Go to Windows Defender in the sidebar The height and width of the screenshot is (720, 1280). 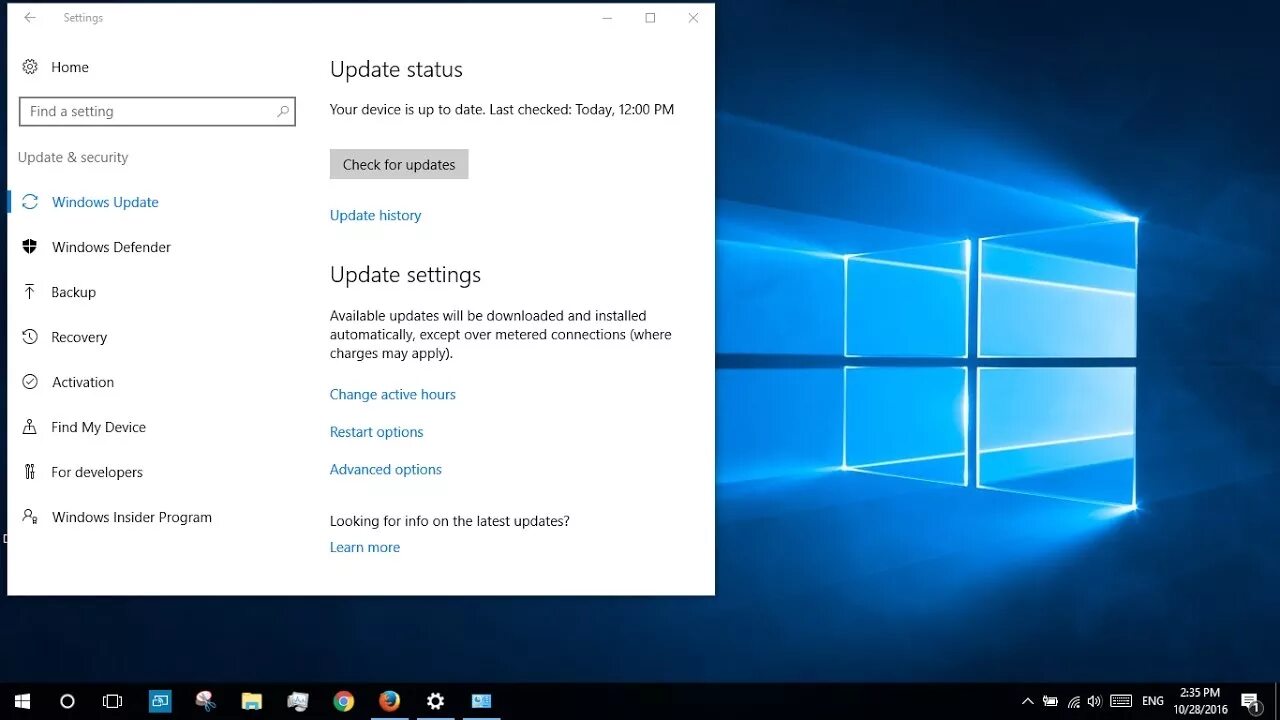tap(111, 247)
